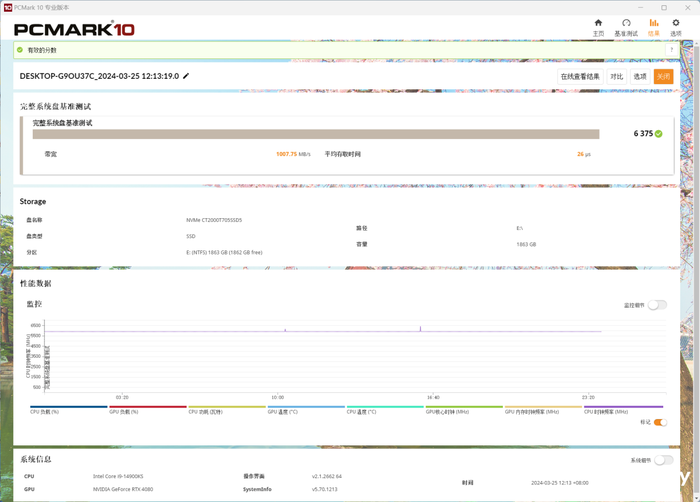Image resolution: width=700 pixels, height=502 pixels.
Task: Click the 带宽 label
Action: (x=50, y=154)
